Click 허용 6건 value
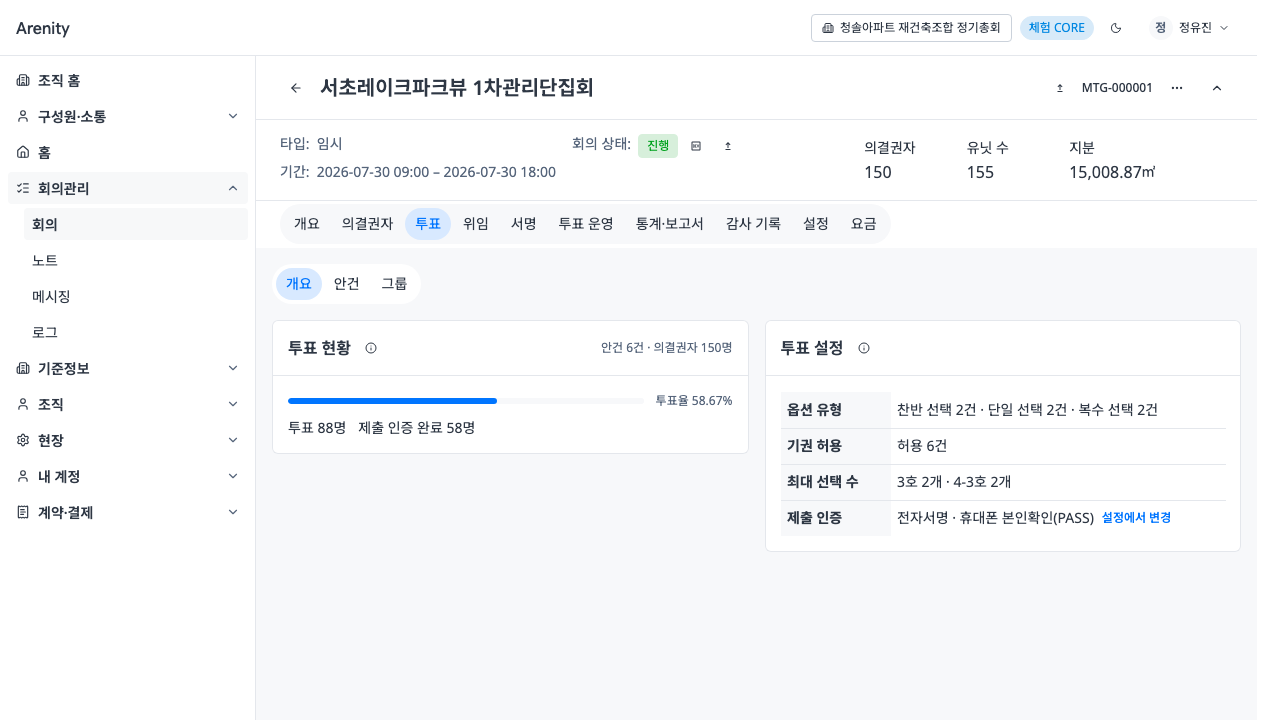The height and width of the screenshot is (720, 1268). [x=922, y=446]
